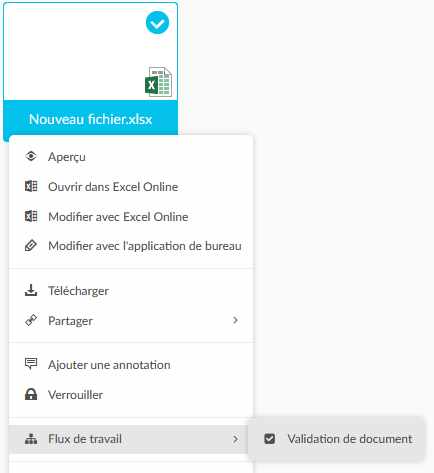Screen dimensions: 434x473
Task: Click the comment bubble icon for annotation
Action: click(31, 364)
